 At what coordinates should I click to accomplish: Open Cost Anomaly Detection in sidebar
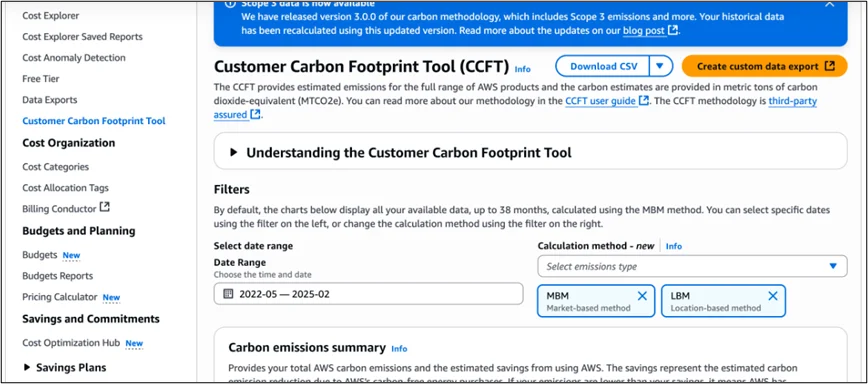point(74,58)
